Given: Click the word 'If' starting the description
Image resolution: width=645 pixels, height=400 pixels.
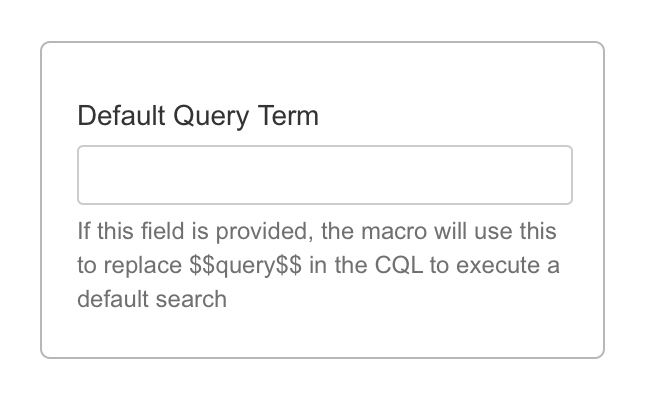Looking at the screenshot, I should click(x=84, y=232).
